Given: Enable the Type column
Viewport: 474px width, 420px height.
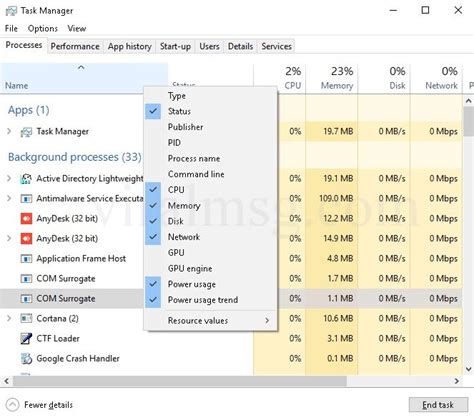Looking at the screenshot, I should pyautogui.click(x=211, y=96).
